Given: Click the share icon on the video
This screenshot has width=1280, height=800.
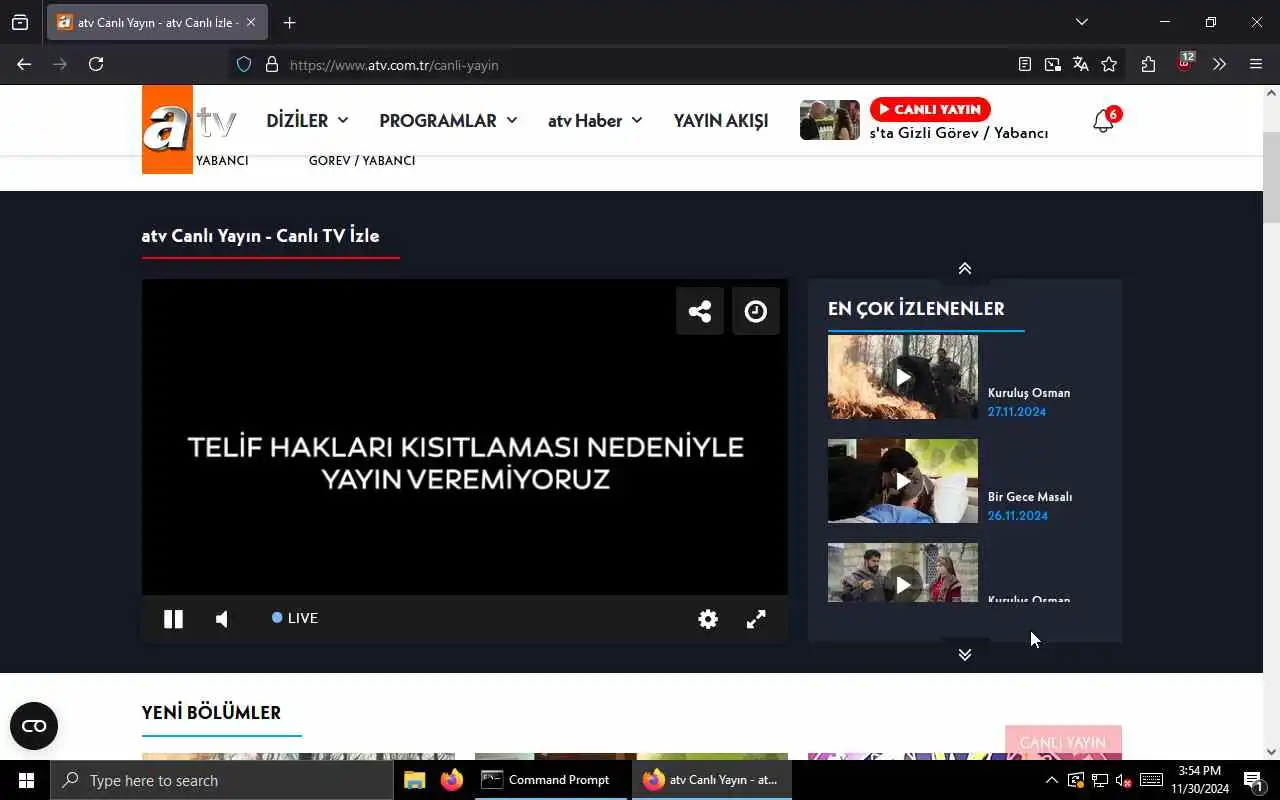Looking at the screenshot, I should (700, 311).
